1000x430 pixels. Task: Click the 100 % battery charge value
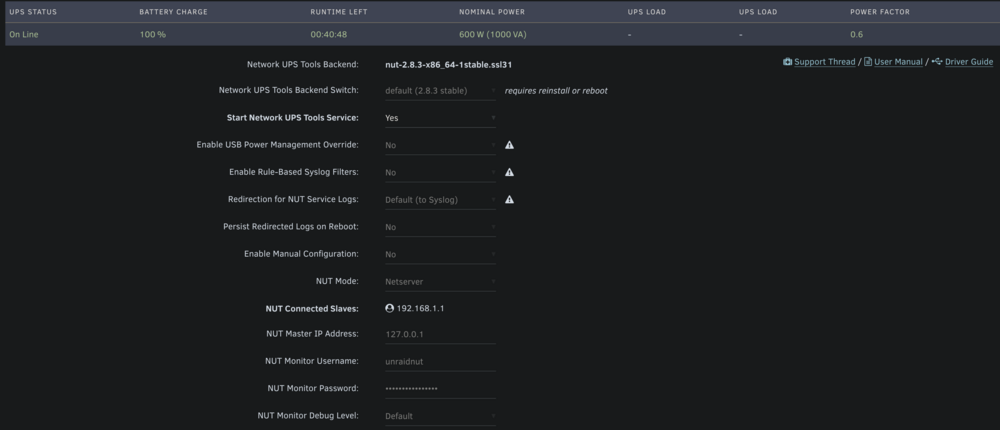152,34
